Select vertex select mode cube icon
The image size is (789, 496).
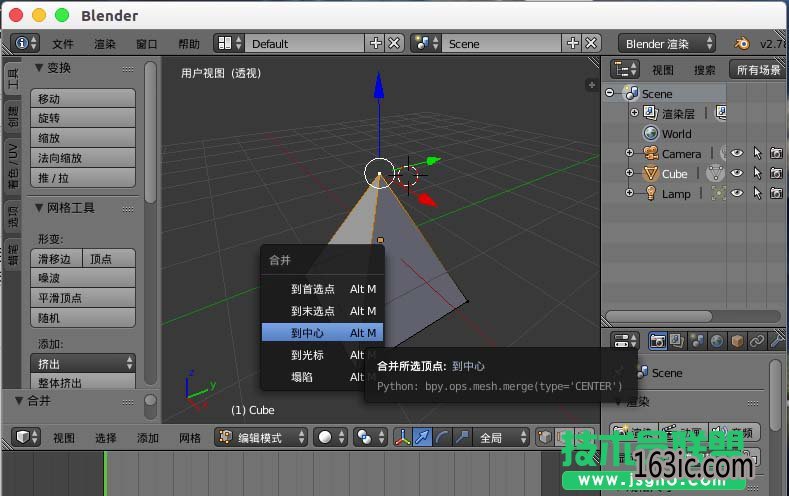click(544, 437)
